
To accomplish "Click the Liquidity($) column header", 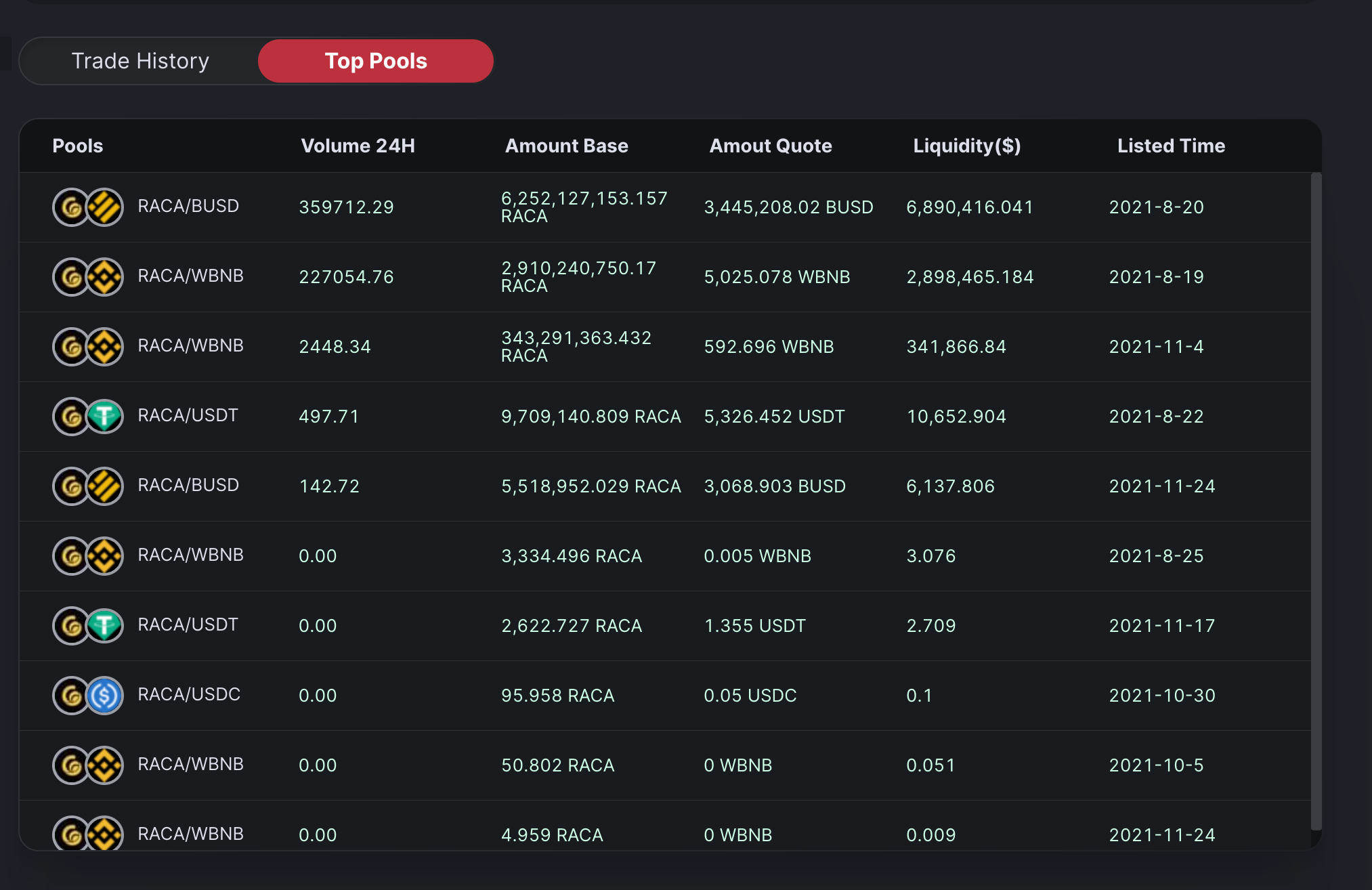I will pyautogui.click(x=966, y=146).
